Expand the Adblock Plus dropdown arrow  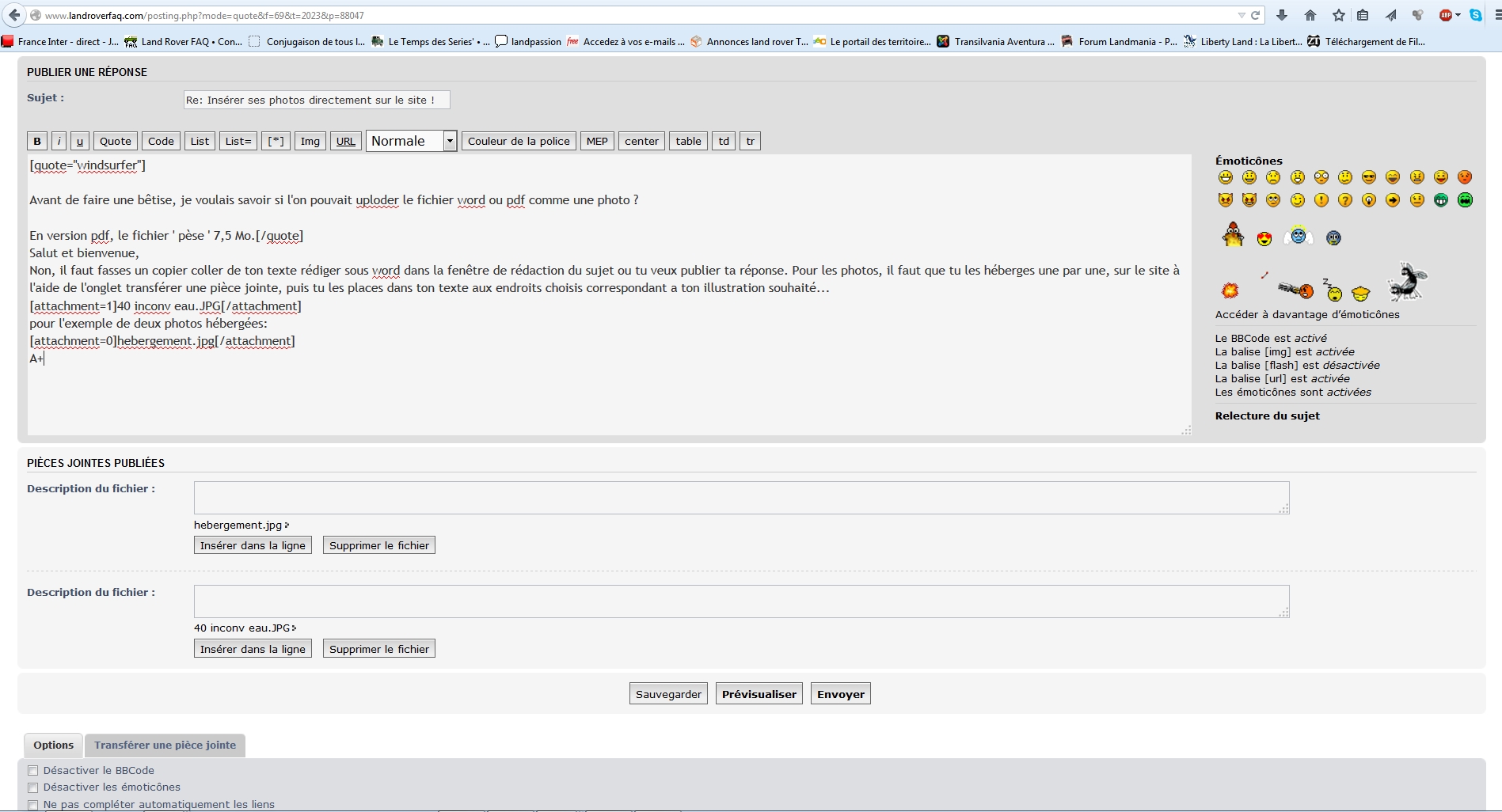[1458, 15]
